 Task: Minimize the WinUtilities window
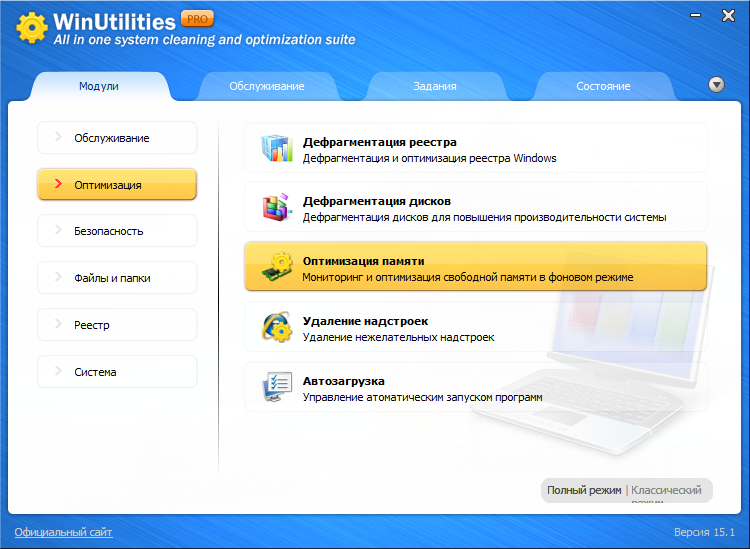point(696,15)
